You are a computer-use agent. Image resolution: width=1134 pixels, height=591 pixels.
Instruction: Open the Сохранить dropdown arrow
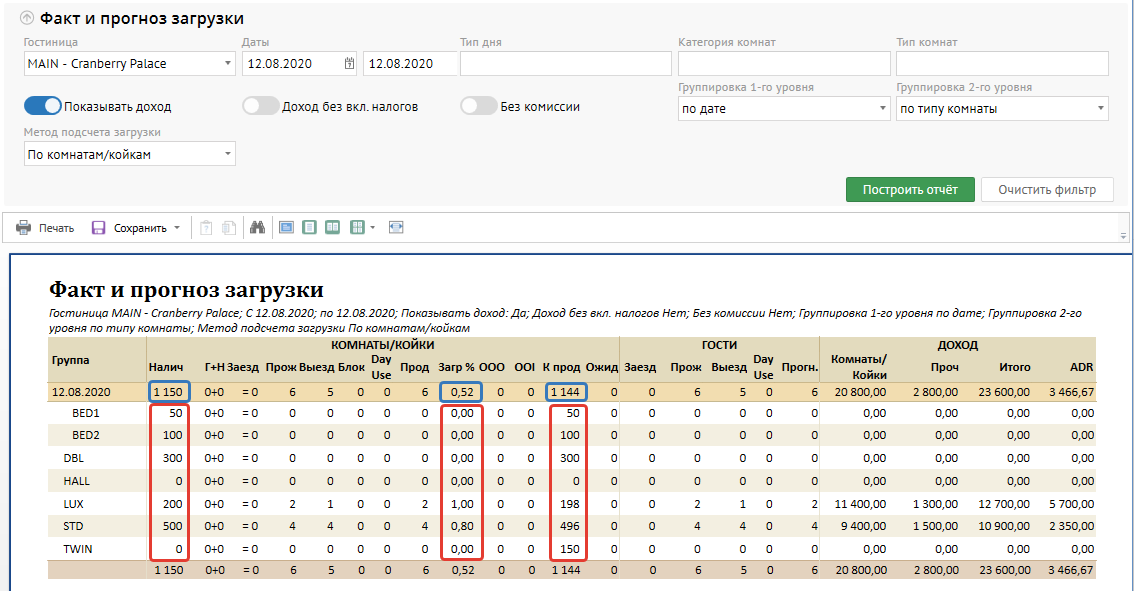(x=177, y=228)
